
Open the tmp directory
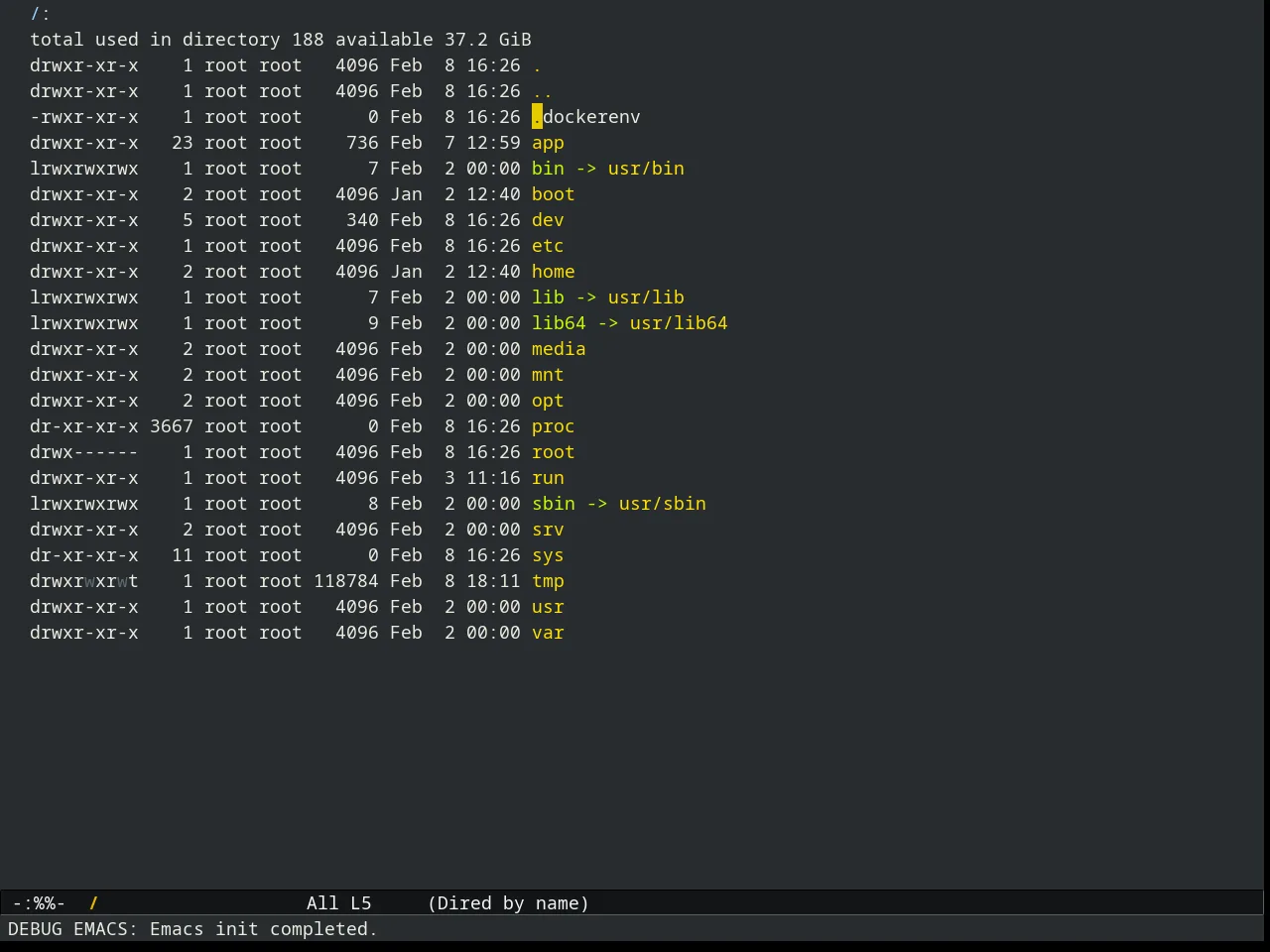click(548, 581)
